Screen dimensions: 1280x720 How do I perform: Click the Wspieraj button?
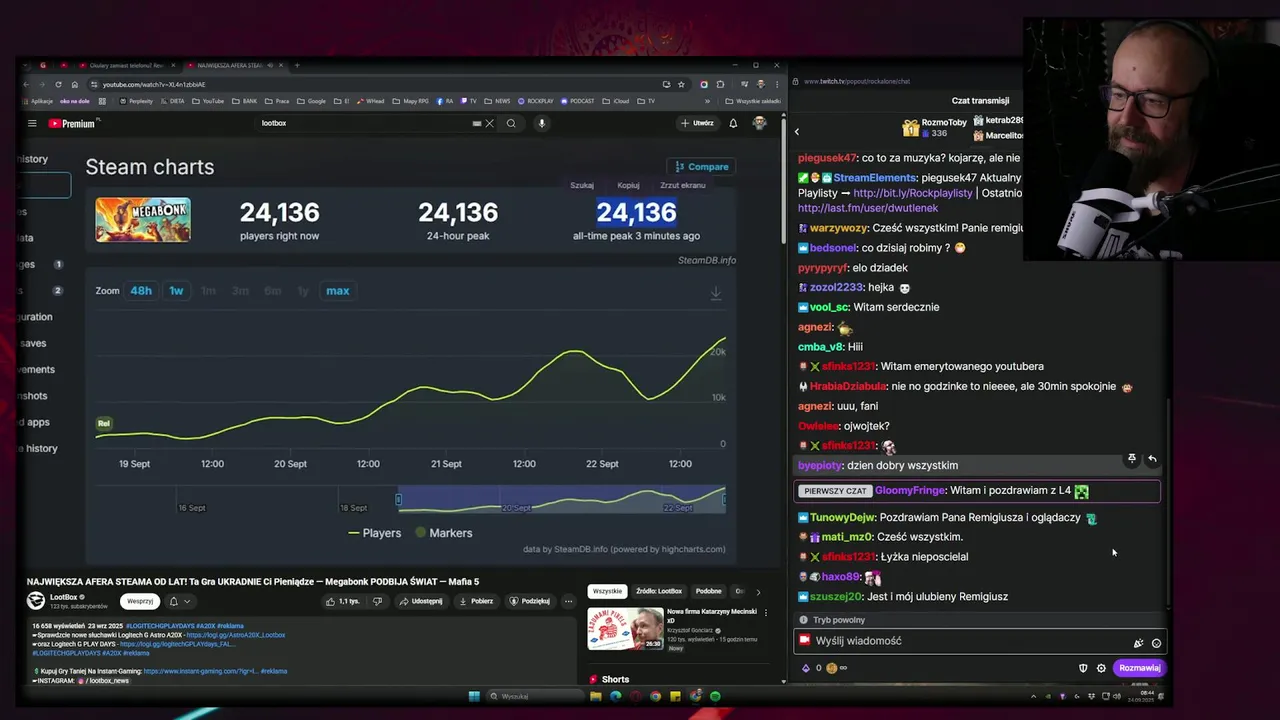[140, 601]
